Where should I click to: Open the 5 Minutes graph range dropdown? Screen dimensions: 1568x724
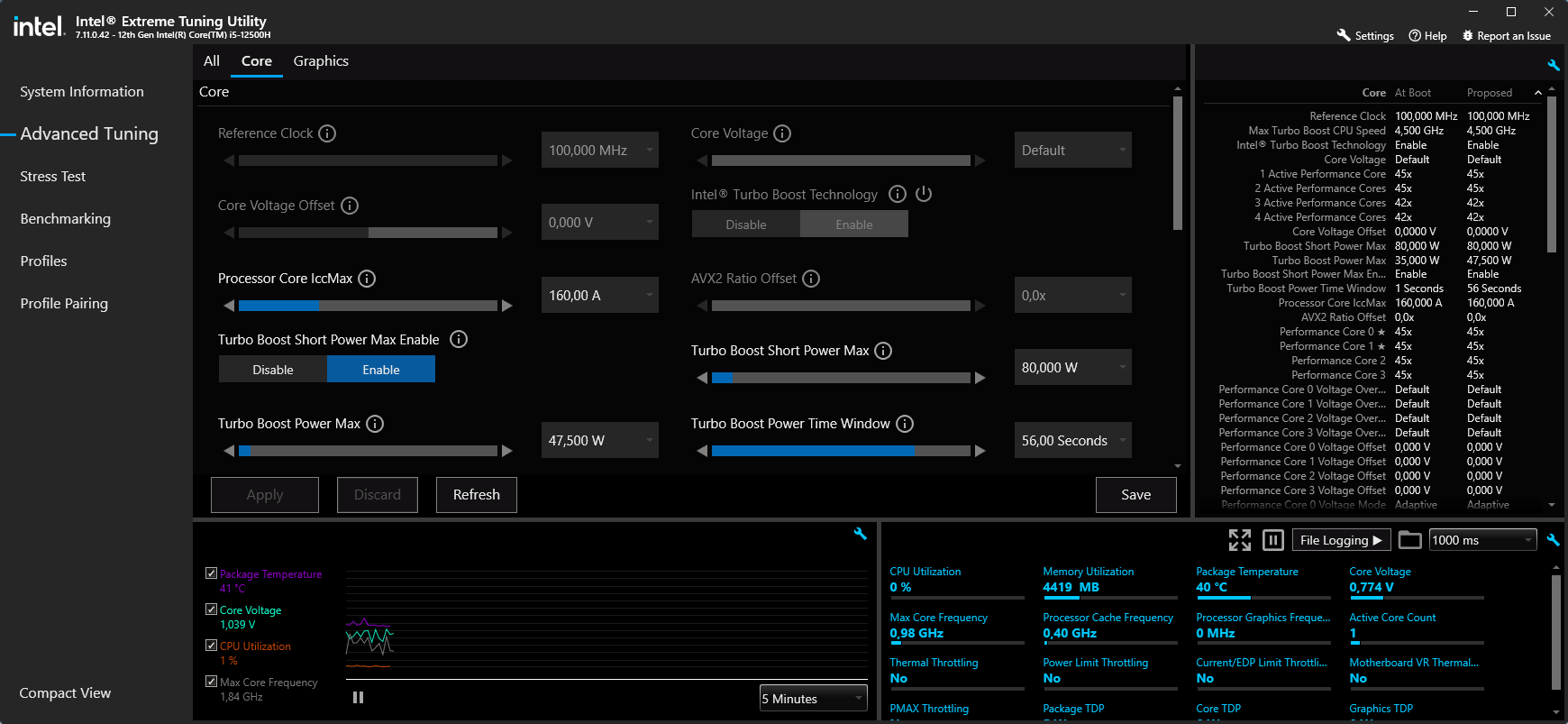(814, 698)
